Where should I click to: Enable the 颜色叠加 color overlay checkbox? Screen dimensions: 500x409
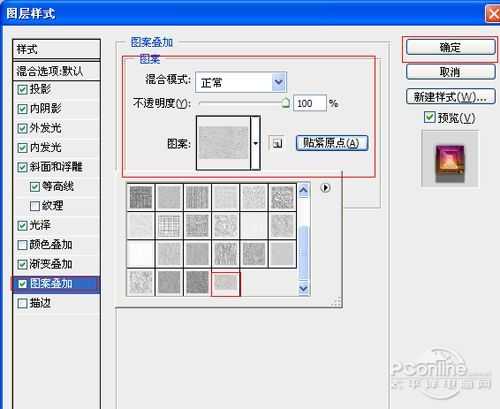point(22,245)
